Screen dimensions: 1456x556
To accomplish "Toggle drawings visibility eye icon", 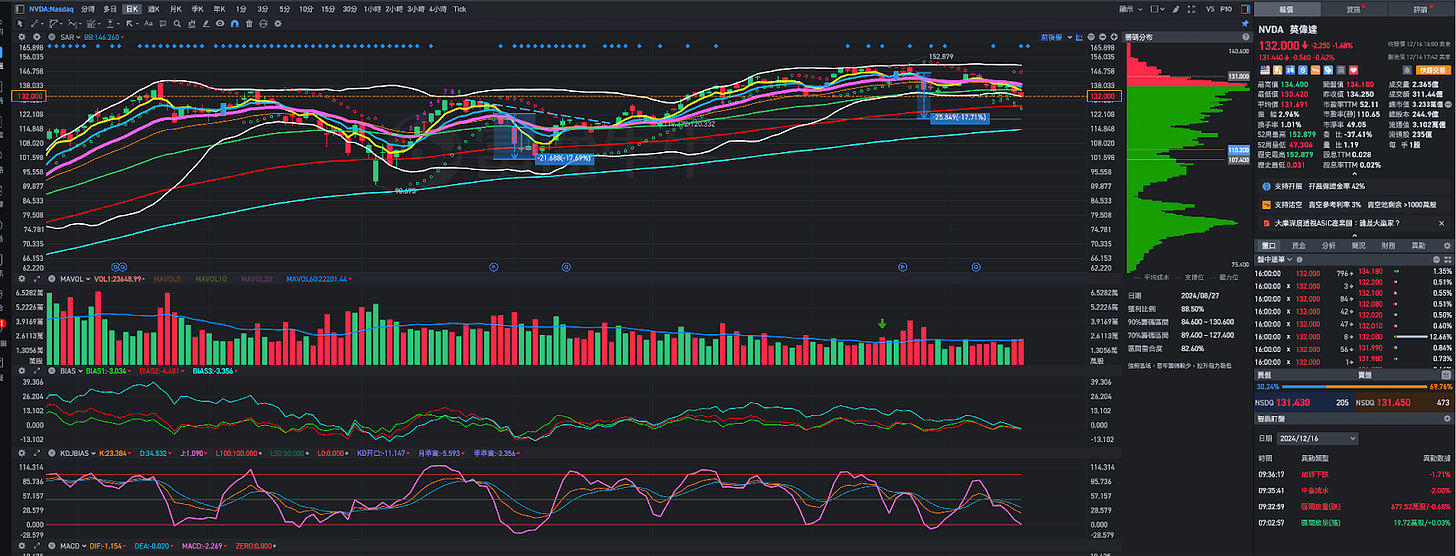I will click(220, 24).
